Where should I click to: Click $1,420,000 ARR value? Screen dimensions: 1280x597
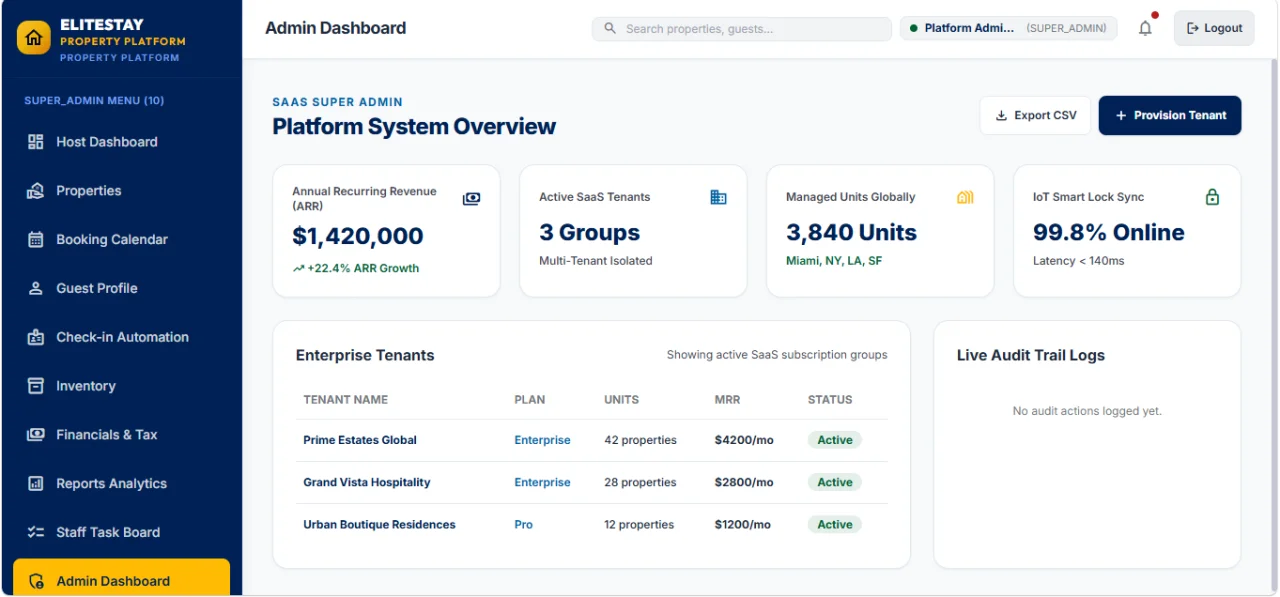click(x=358, y=236)
